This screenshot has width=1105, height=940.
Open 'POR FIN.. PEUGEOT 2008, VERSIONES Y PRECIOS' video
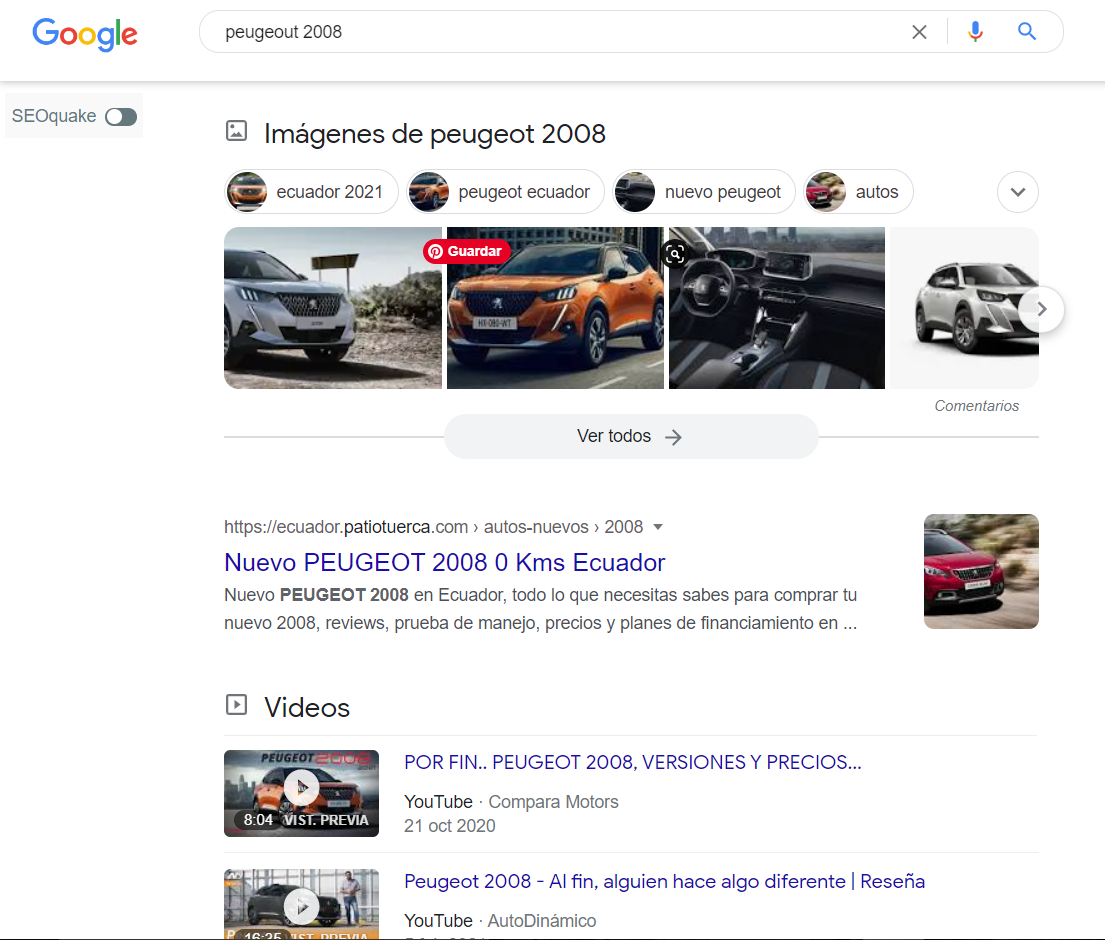point(633,762)
